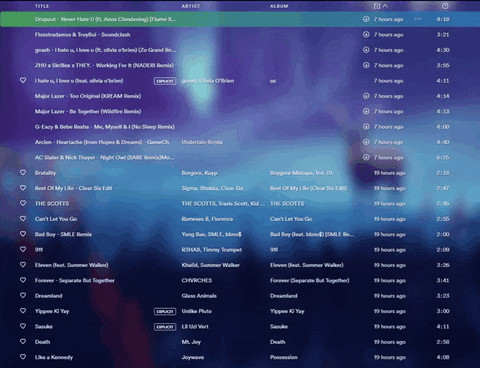Open artist Joywave
480x368 pixels.
click(193, 357)
